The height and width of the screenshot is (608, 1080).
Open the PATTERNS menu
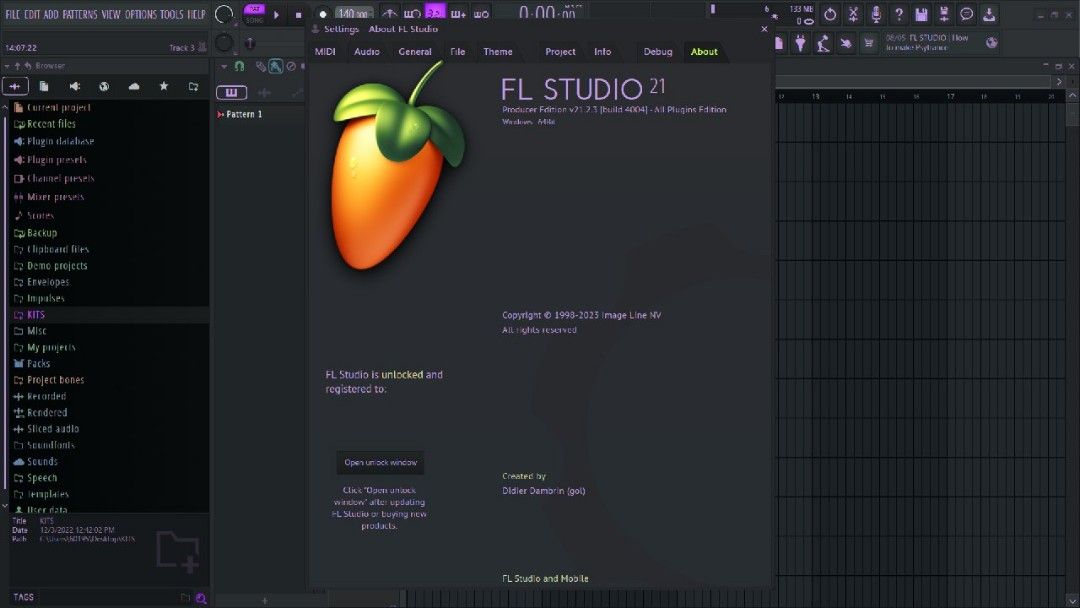[x=80, y=15]
